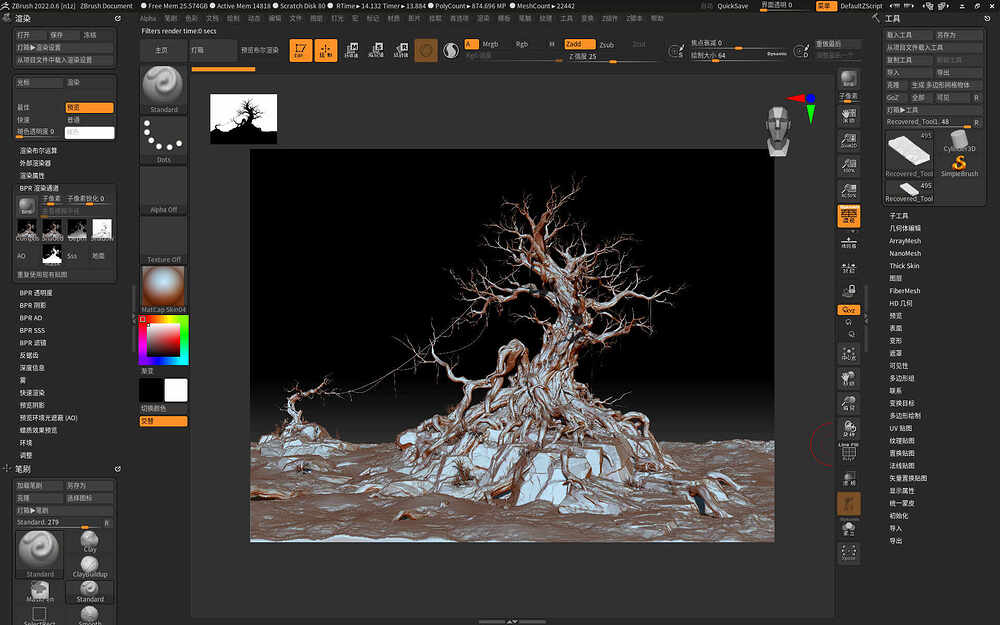
Task: Toggle the Mrgb channel button
Action: point(490,44)
